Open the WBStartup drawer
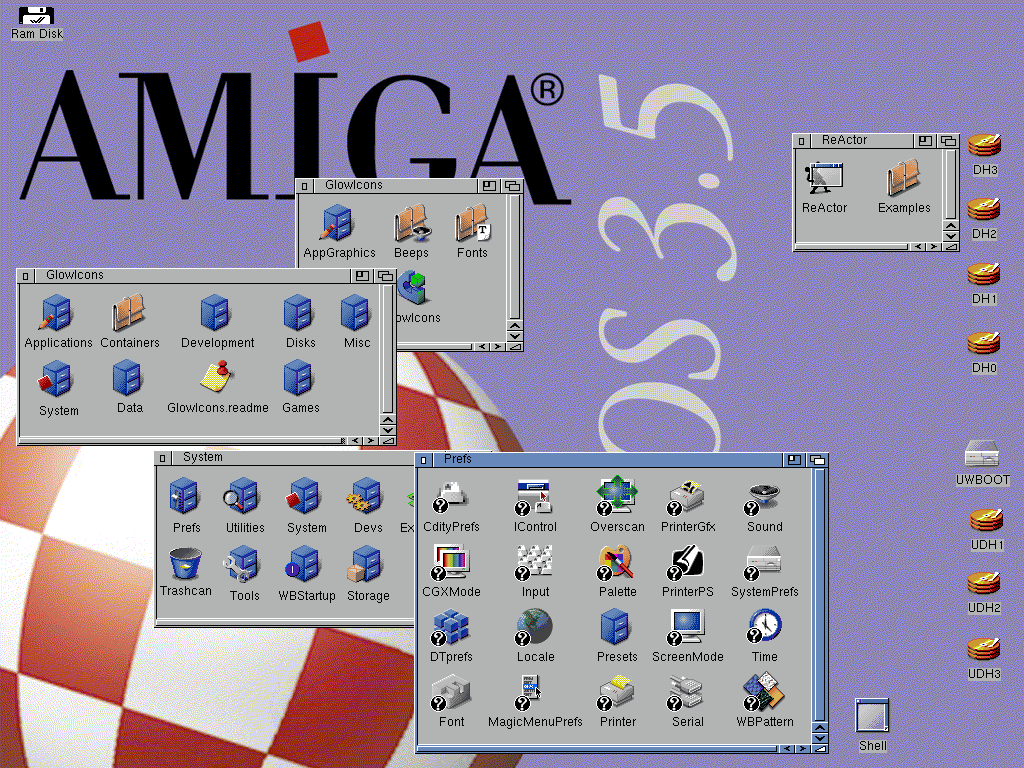This screenshot has width=1024, height=768. tap(305, 565)
